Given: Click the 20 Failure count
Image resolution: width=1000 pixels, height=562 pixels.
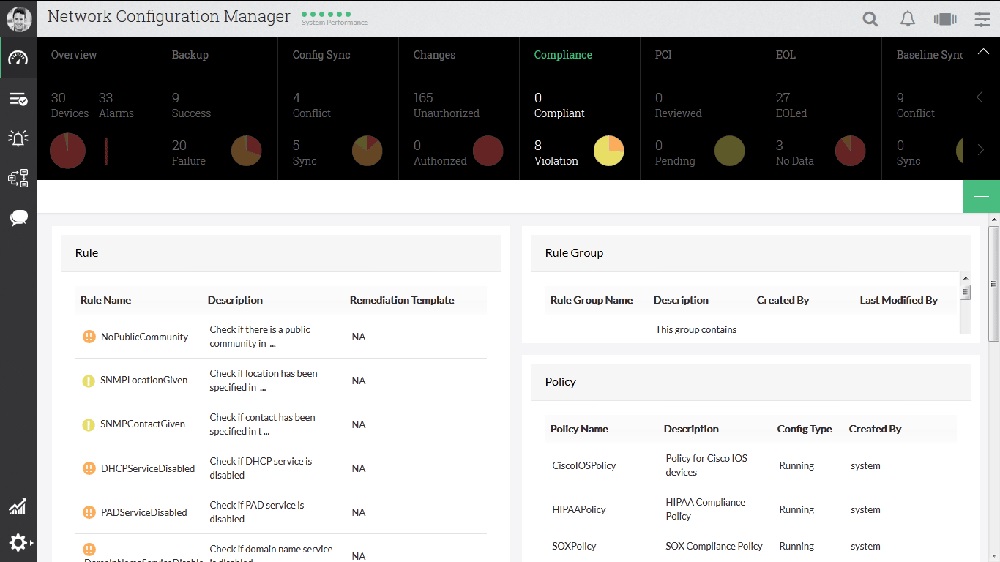Looking at the screenshot, I should (188, 153).
